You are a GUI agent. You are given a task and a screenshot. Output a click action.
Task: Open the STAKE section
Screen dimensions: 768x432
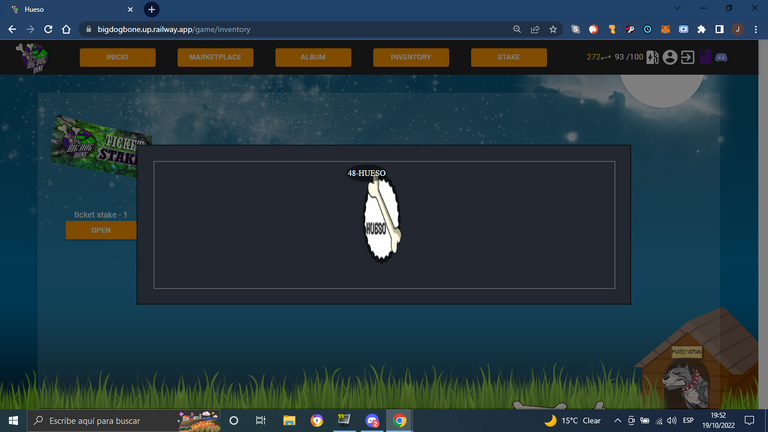(509, 57)
